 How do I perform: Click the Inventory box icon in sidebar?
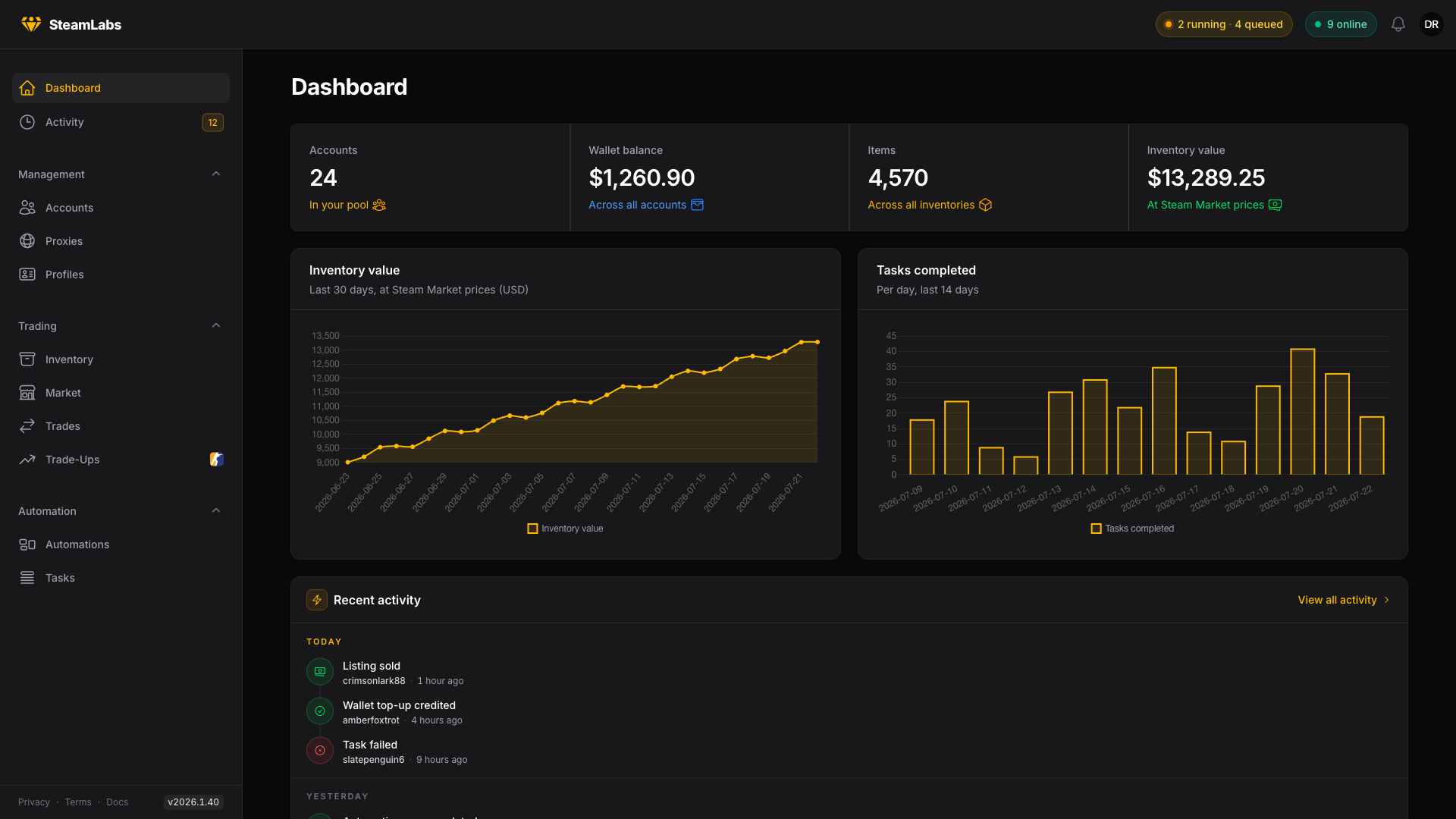27,359
